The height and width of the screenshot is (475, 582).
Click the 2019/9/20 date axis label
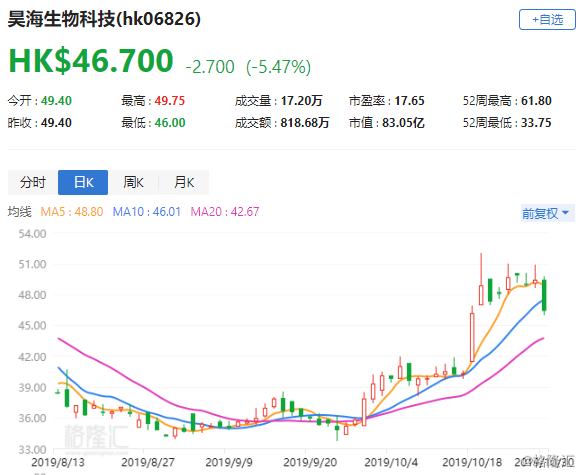[x=310, y=462]
